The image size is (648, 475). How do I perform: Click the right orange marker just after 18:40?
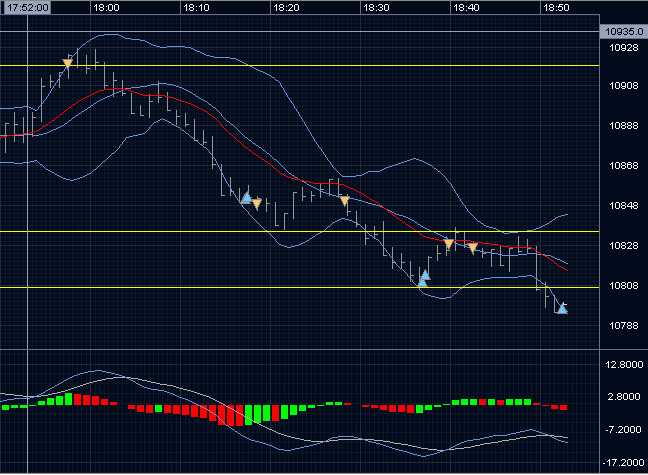point(473,246)
